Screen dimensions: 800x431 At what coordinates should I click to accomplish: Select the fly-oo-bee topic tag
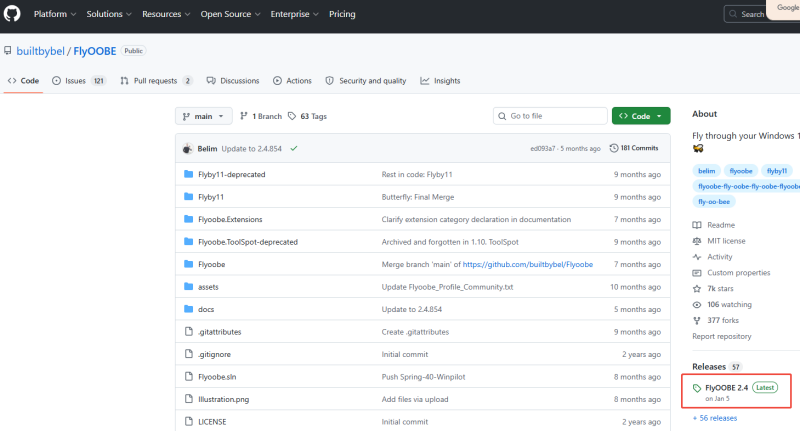[714, 201]
